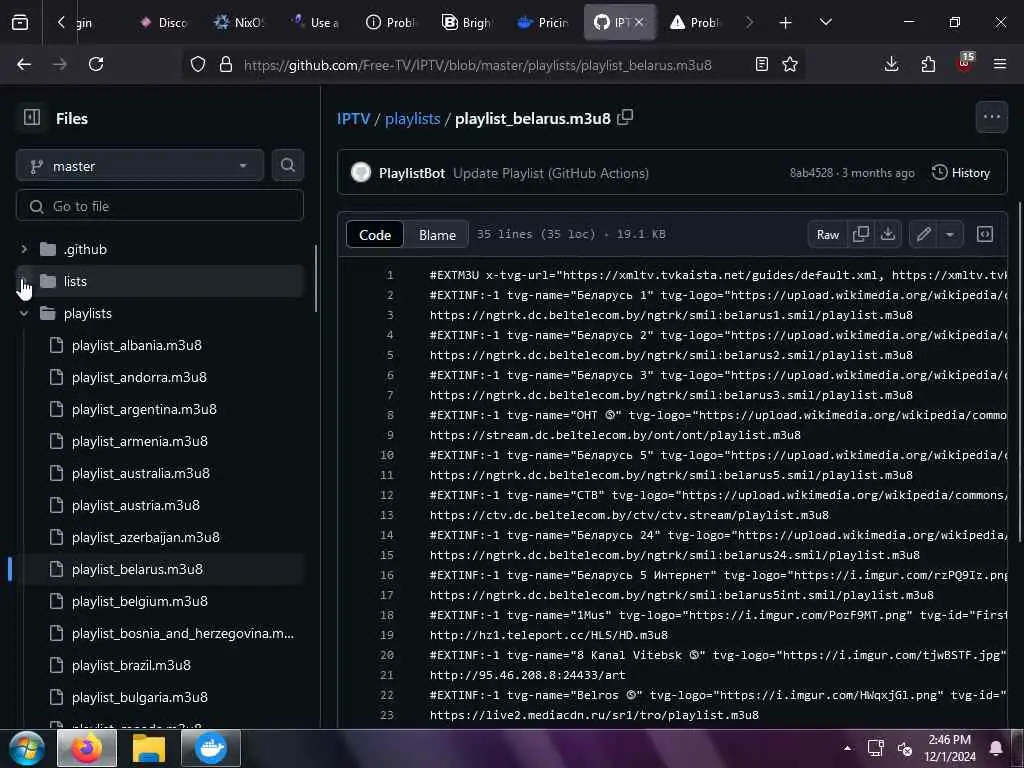Open playlist_bosnia_and_herzegovina file

[x=182, y=633]
